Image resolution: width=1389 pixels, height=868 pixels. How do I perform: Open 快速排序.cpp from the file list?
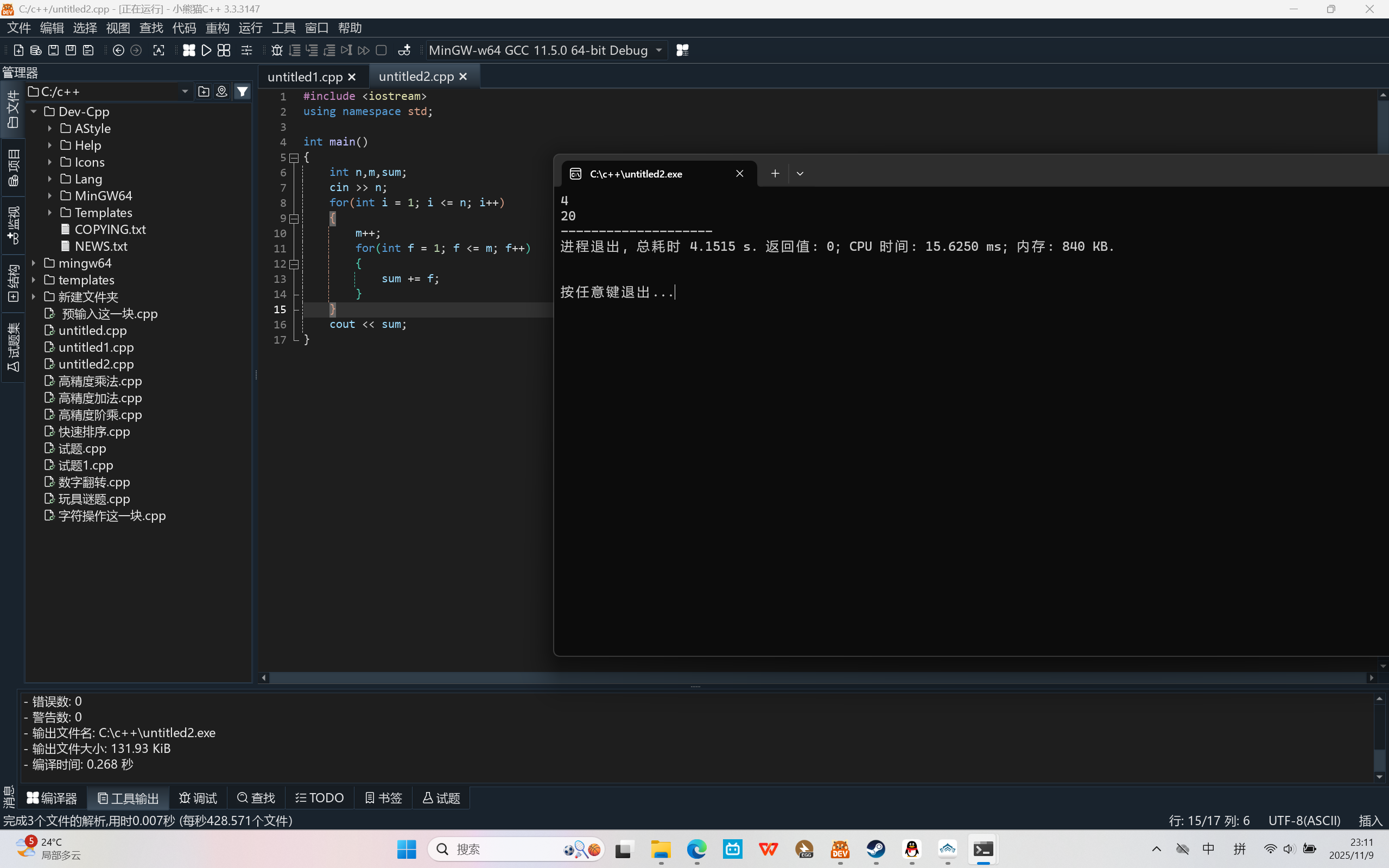pos(94,432)
